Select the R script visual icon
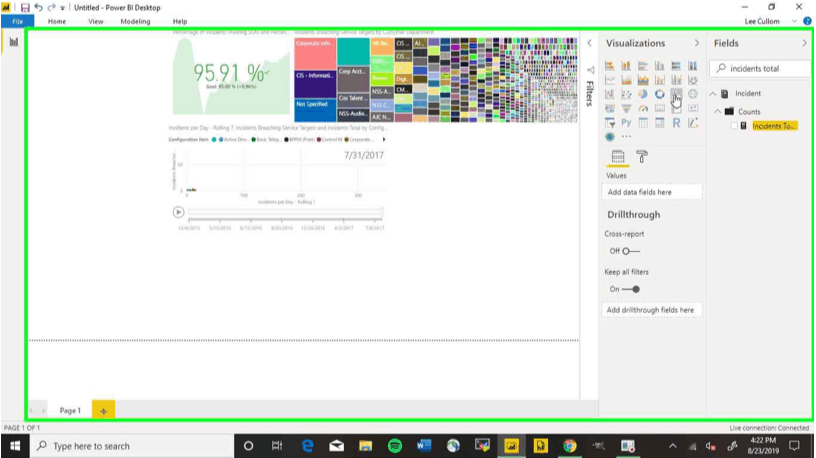This screenshot has height=458, width=816. point(676,123)
